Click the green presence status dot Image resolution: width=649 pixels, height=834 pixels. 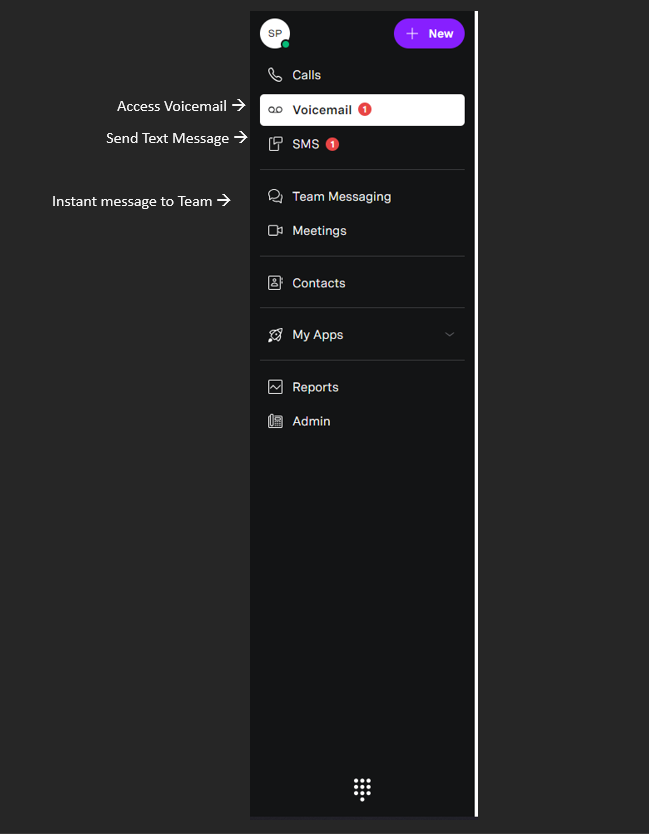pos(286,45)
